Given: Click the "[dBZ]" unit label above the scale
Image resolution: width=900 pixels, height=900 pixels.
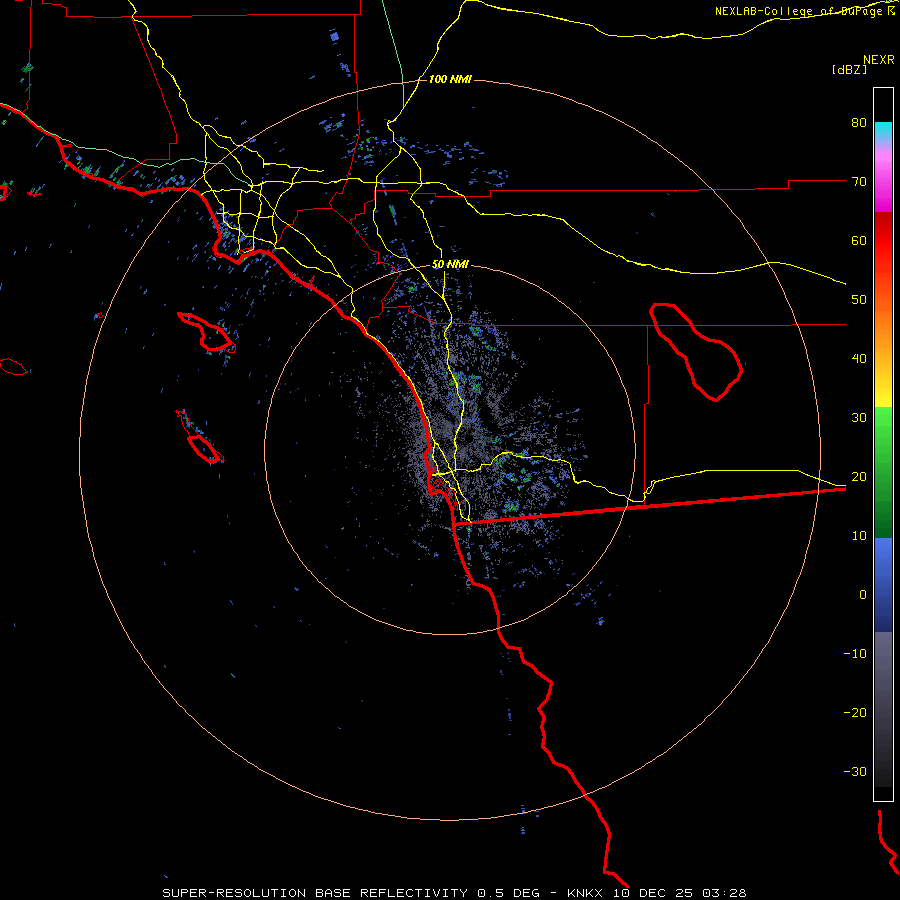Looking at the screenshot, I should [x=849, y=70].
